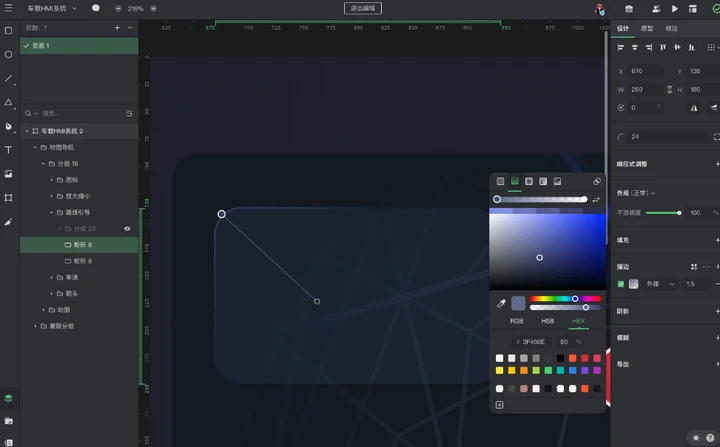
Task: Select linear gradient fill type
Action: (x=515, y=181)
